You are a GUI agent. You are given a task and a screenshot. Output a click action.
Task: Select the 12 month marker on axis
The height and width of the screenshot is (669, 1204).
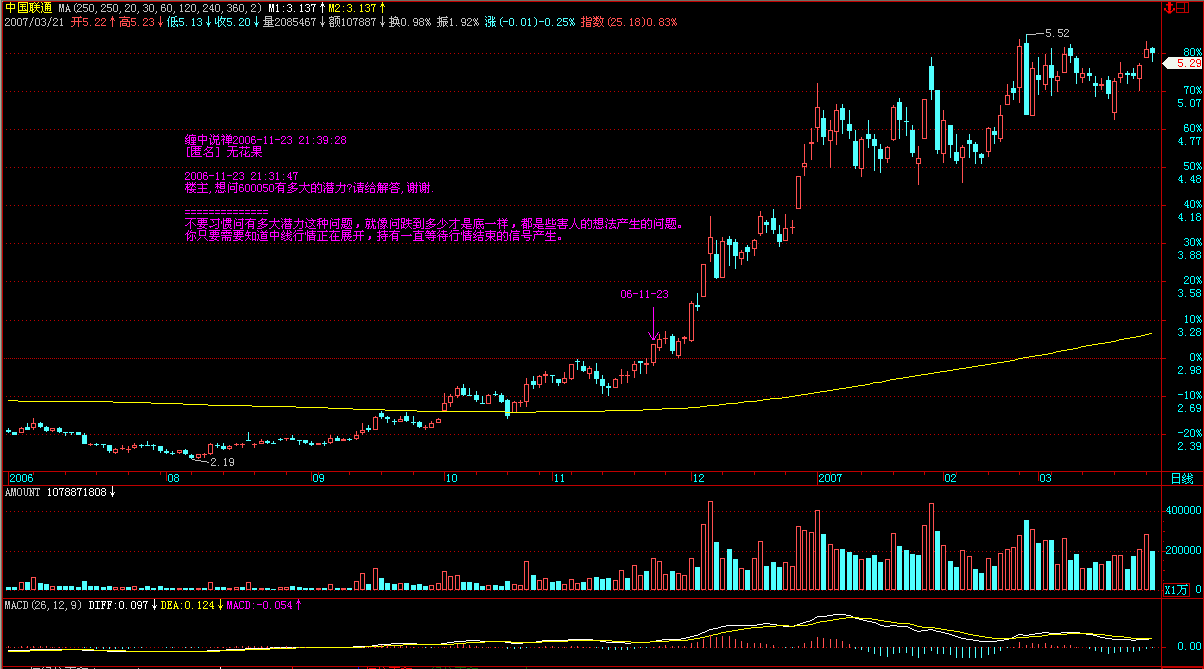point(698,478)
